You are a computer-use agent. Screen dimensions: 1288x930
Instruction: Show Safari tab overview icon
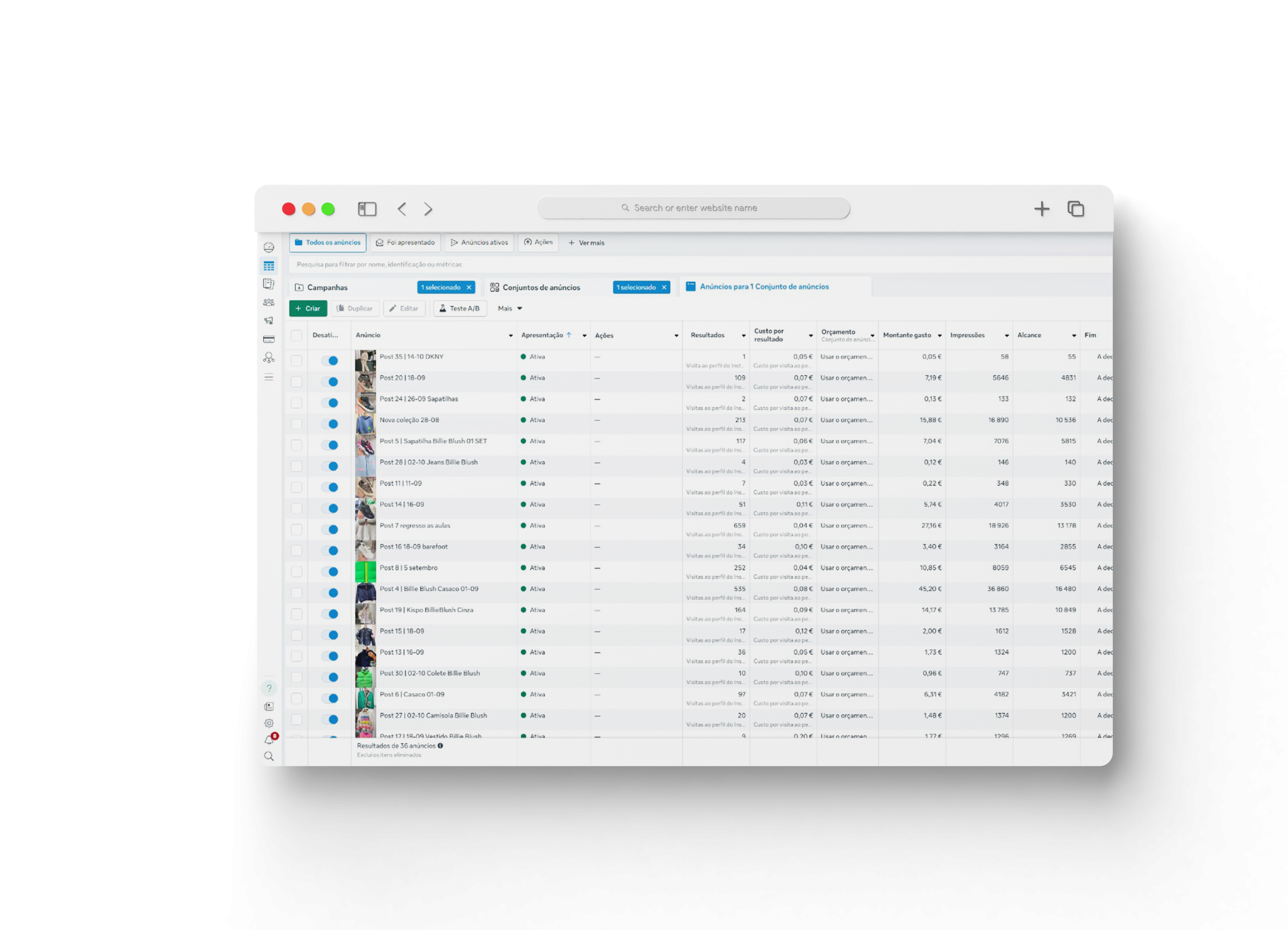click(1075, 209)
